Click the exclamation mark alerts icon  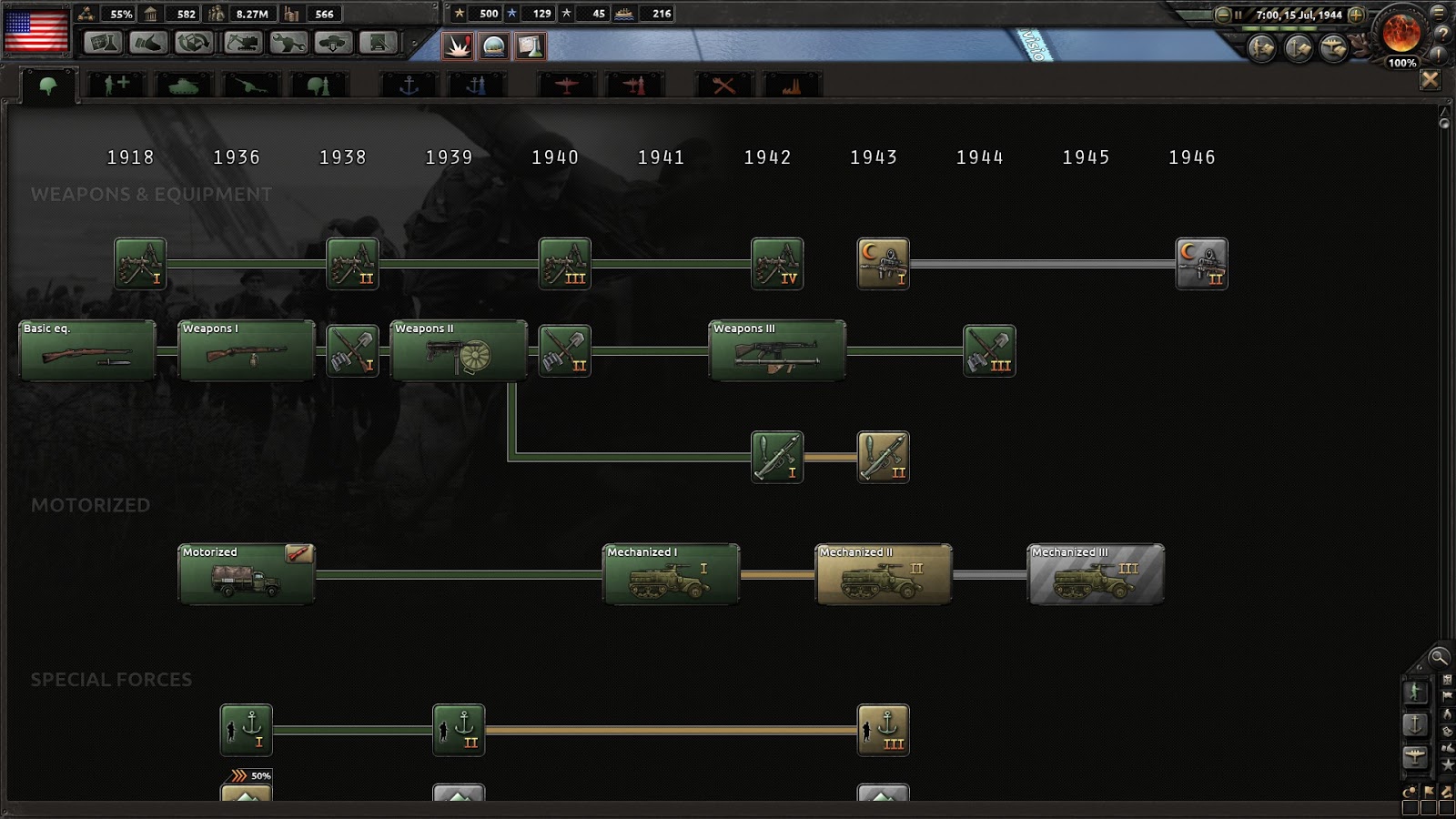tap(1441, 56)
